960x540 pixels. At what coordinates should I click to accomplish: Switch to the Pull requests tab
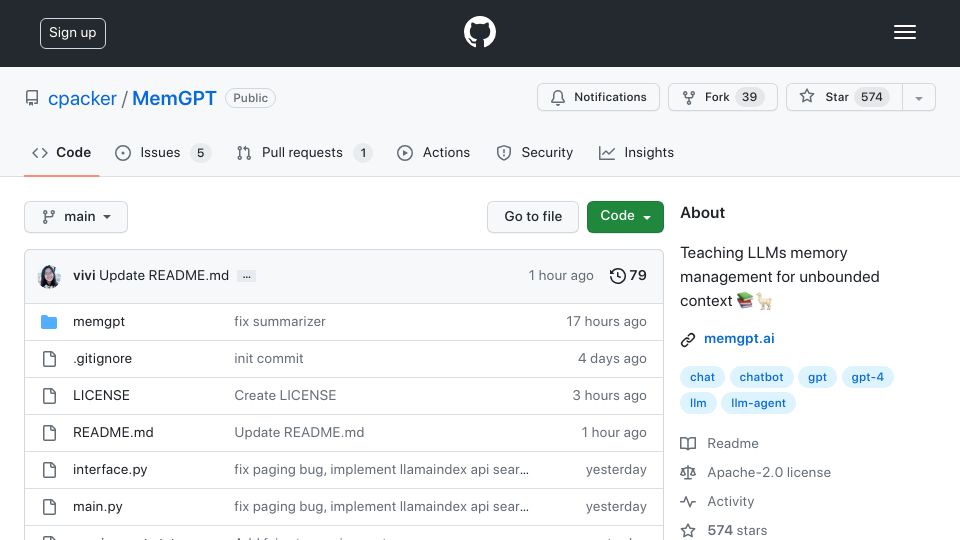tap(304, 152)
